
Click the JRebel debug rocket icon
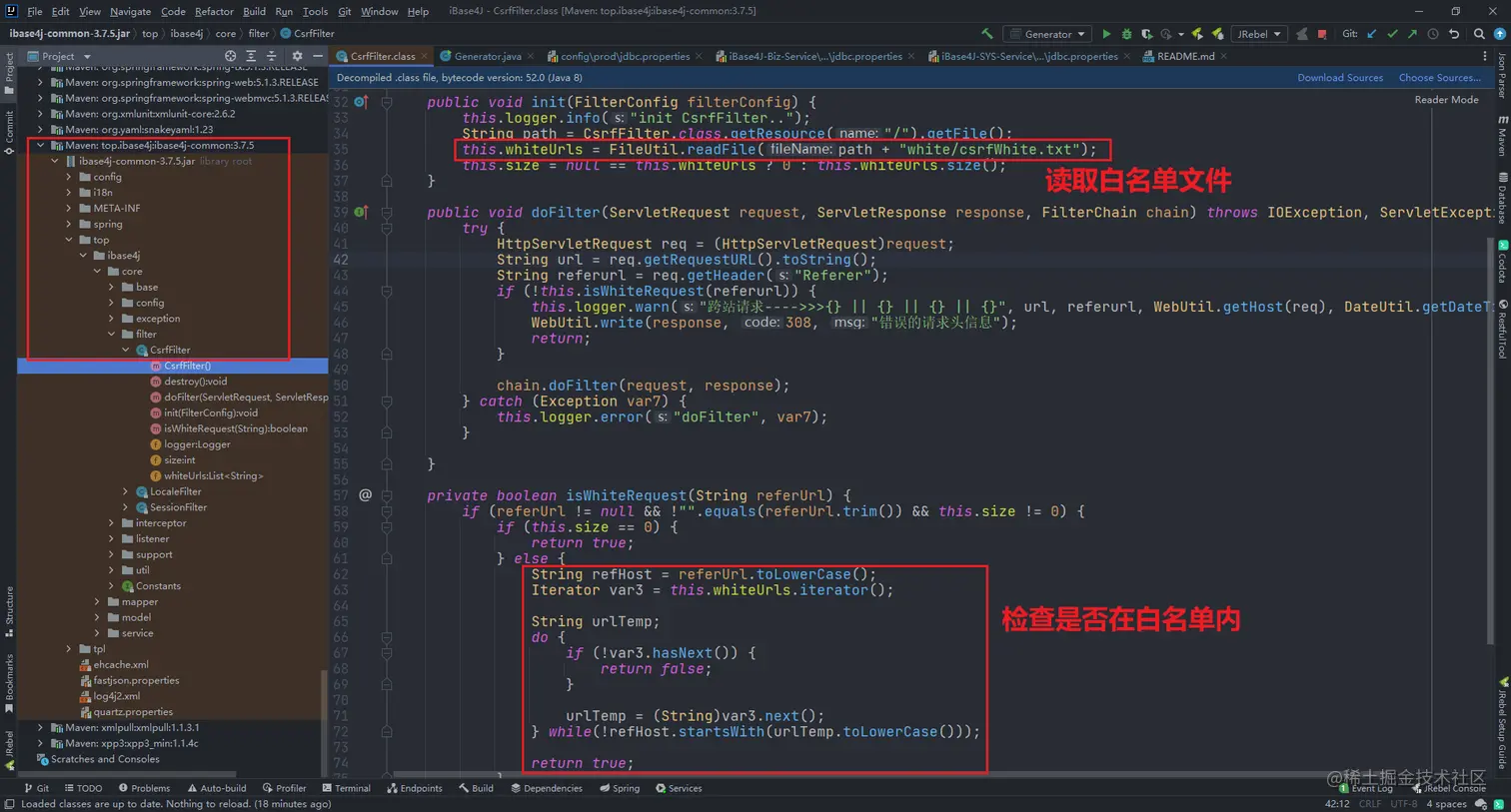point(1217,34)
